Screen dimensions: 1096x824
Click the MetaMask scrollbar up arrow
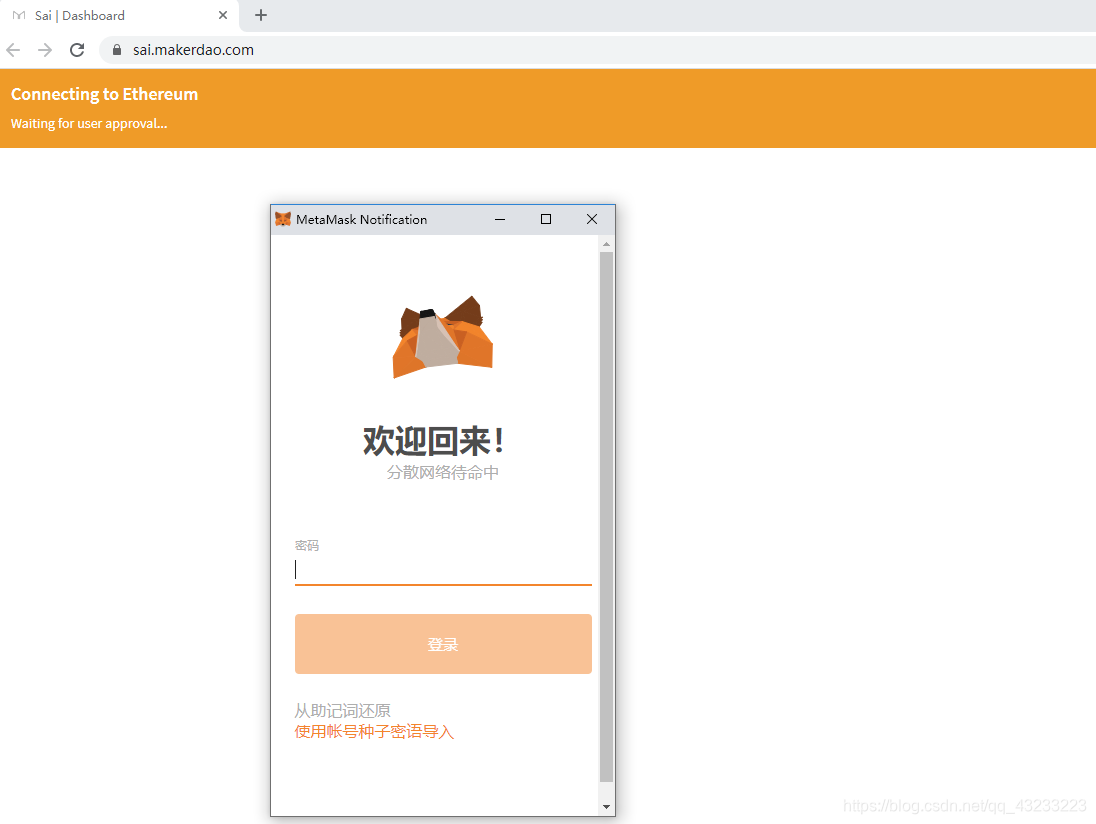point(606,244)
